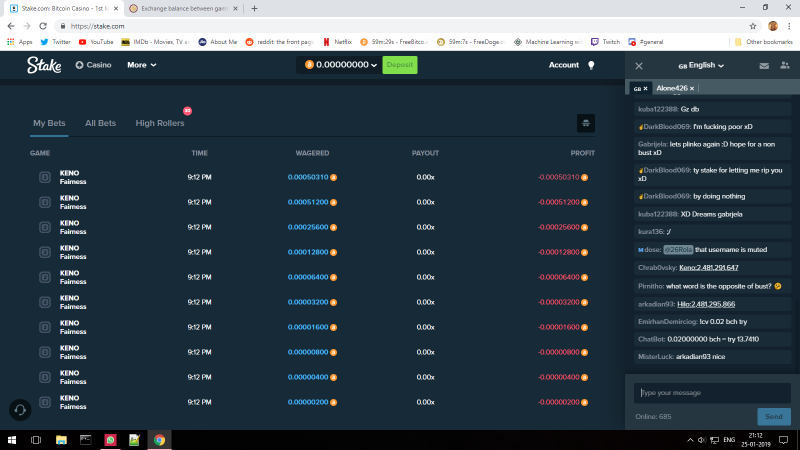The image size is (800, 450).
Task: Open the Twitter bookmark
Action: pyautogui.click(x=56, y=42)
